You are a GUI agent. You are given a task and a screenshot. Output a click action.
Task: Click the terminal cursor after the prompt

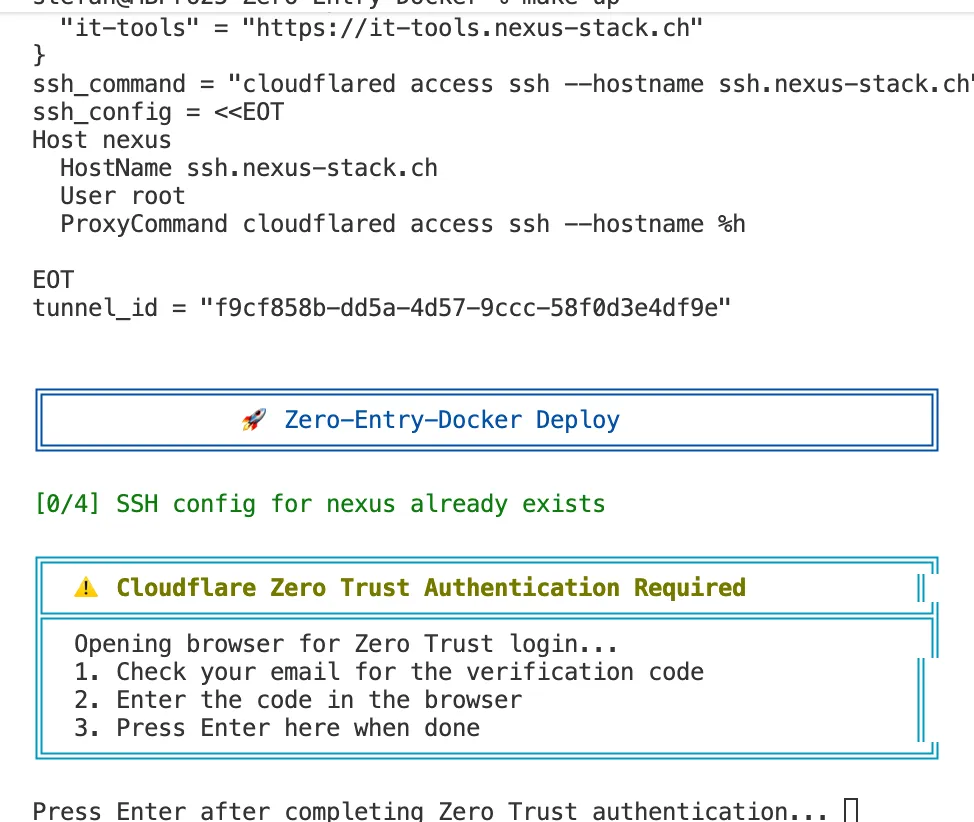pos(851,809)
